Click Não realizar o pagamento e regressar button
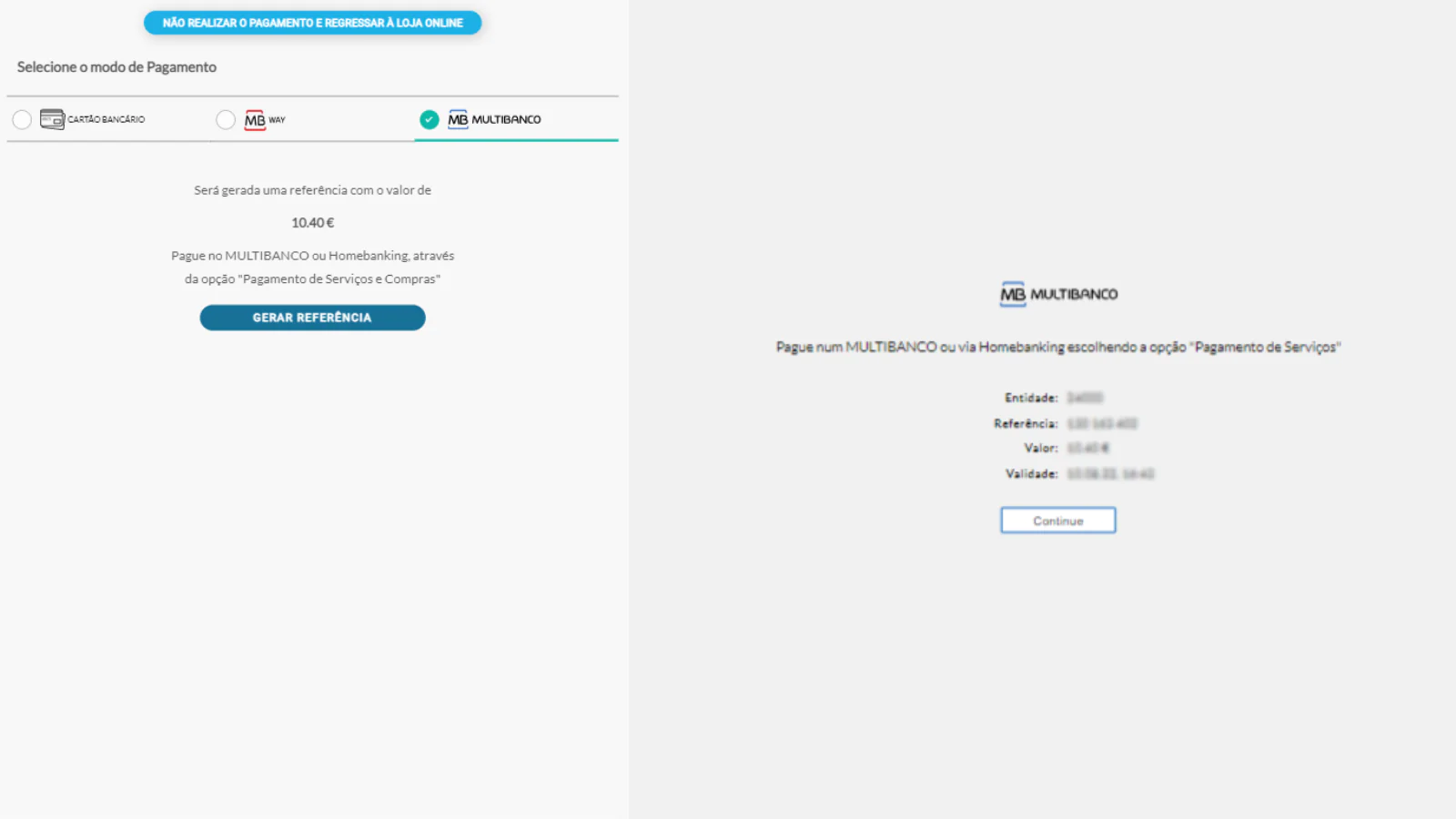This screenshot has height=819, width=1456. coord(312,23)
